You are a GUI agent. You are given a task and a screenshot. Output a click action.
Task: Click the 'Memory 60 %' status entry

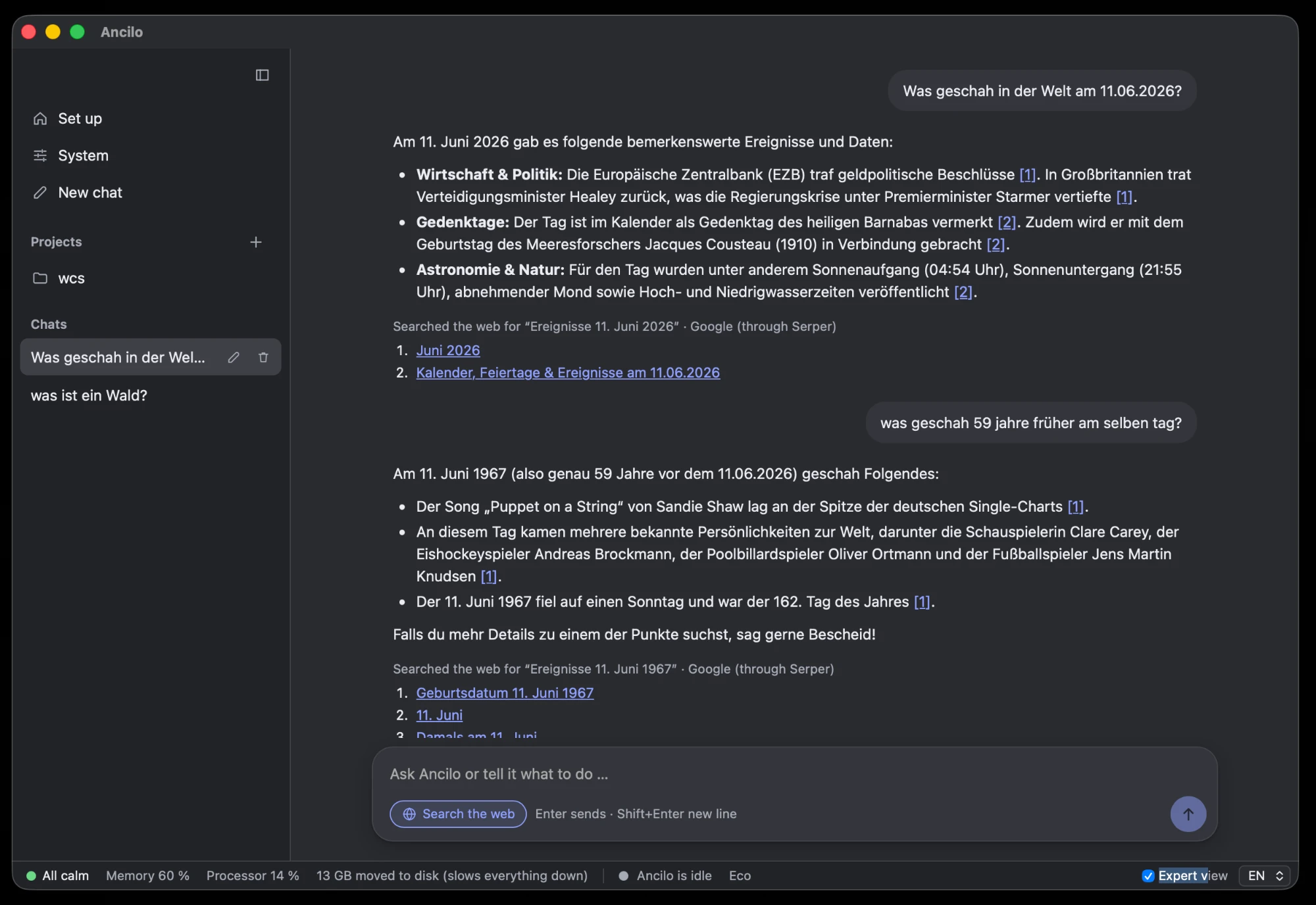tap(147, 875)
